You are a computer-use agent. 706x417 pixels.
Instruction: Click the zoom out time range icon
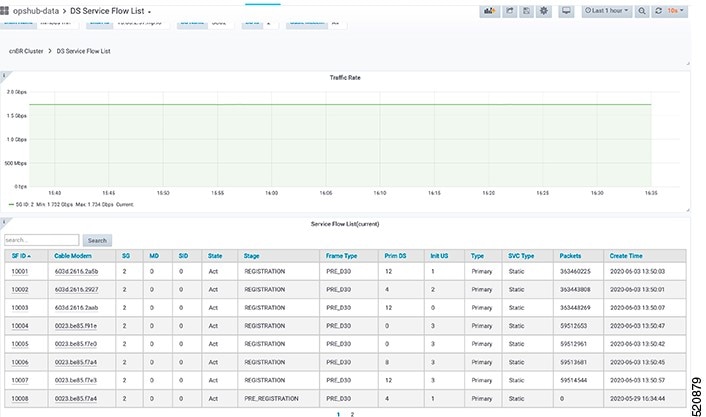tap(642, 11)
